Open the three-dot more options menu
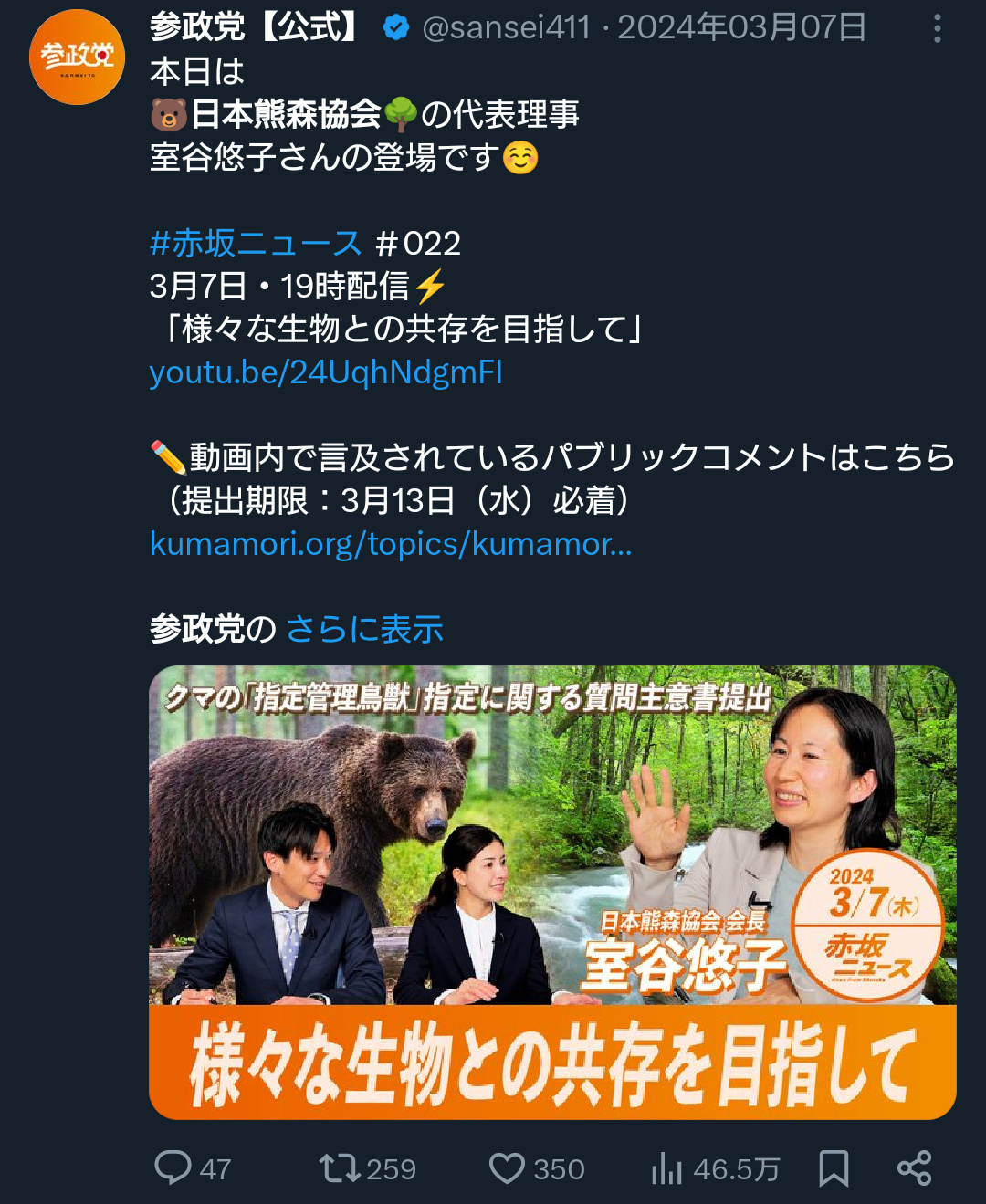The image size is (986, 1204). (x=937, y=29)
